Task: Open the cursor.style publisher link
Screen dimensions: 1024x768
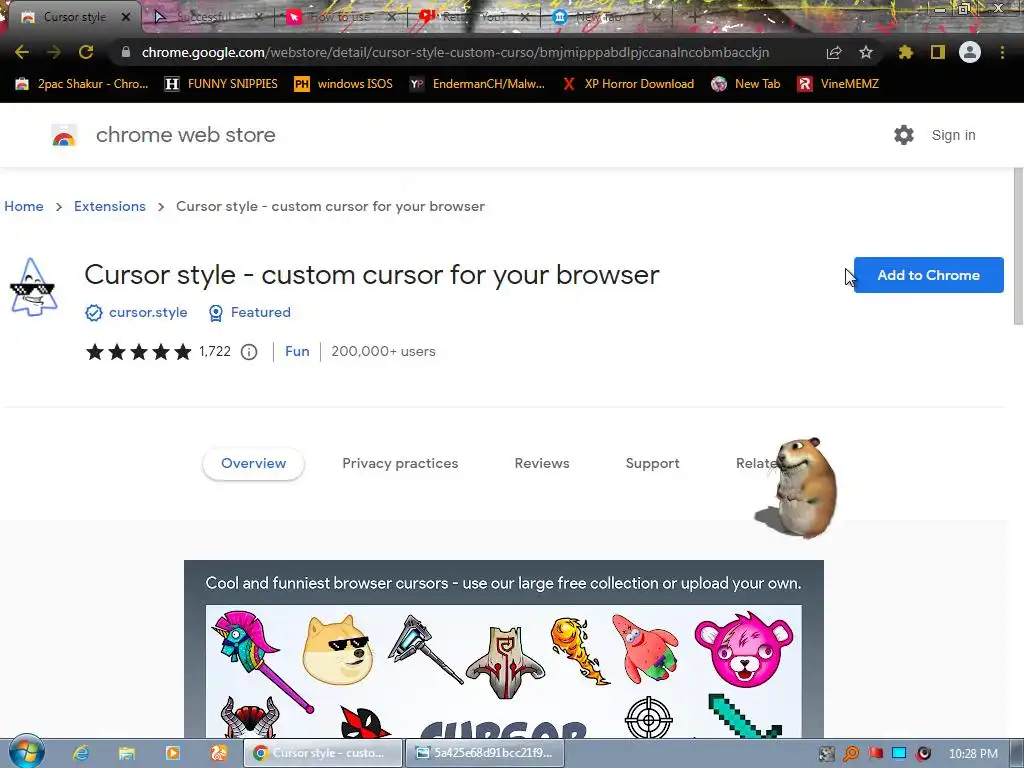Action: click(148, 313)
